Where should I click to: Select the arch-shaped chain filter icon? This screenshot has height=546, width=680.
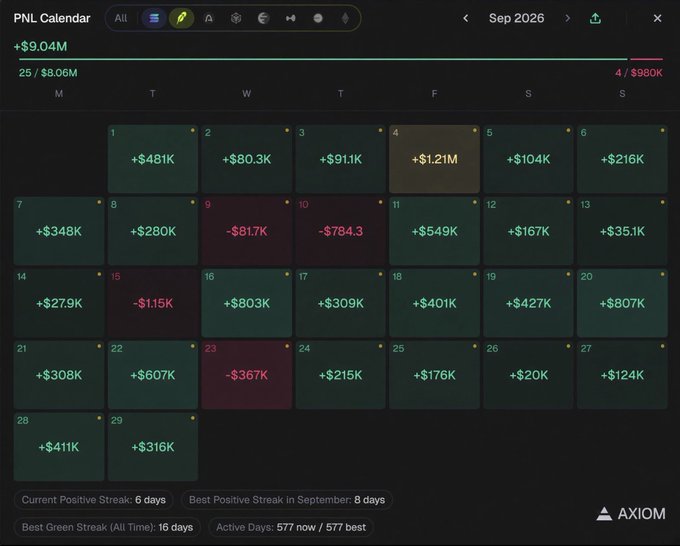209,18
